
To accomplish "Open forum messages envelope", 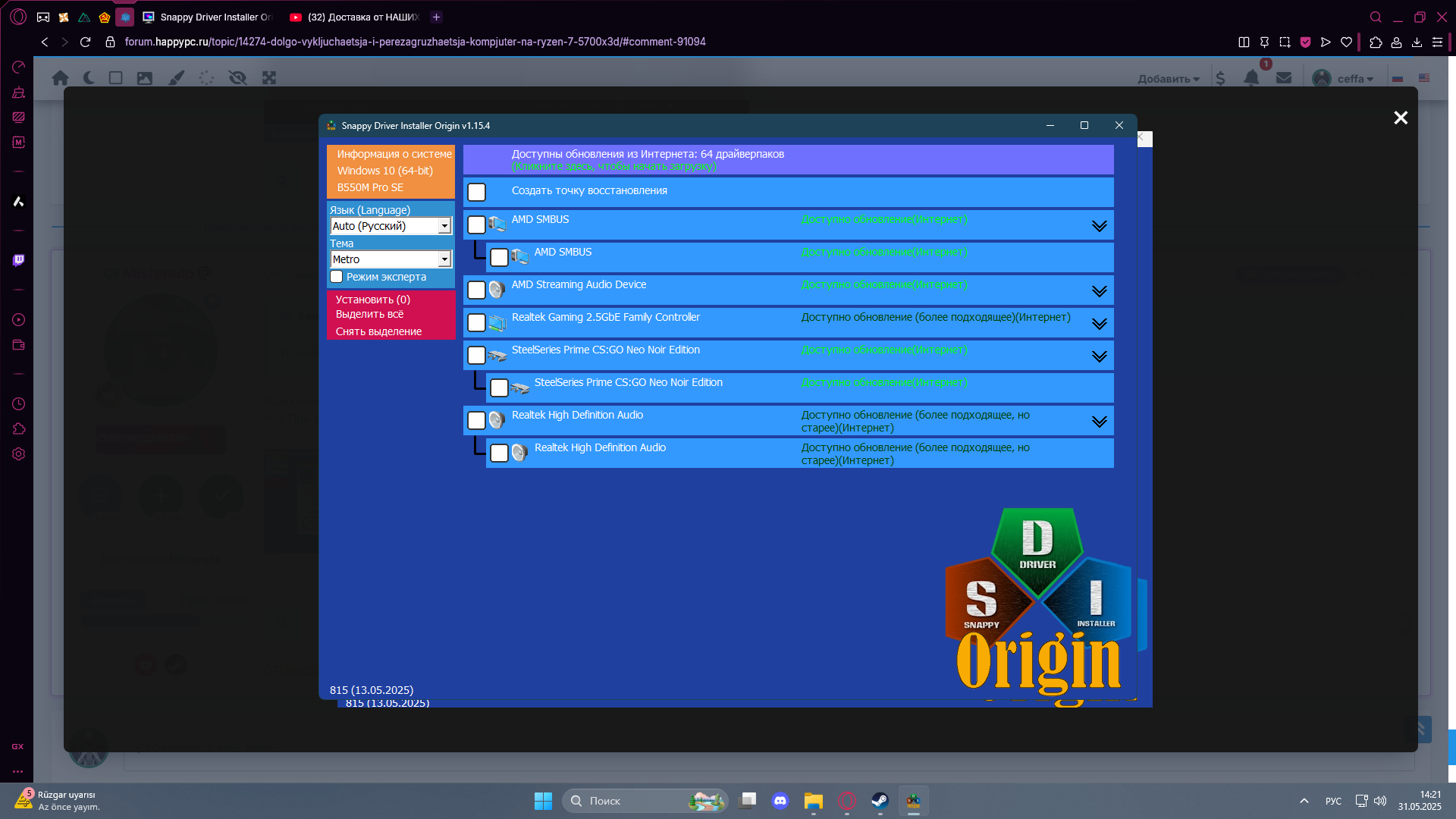I will 1284,77.
